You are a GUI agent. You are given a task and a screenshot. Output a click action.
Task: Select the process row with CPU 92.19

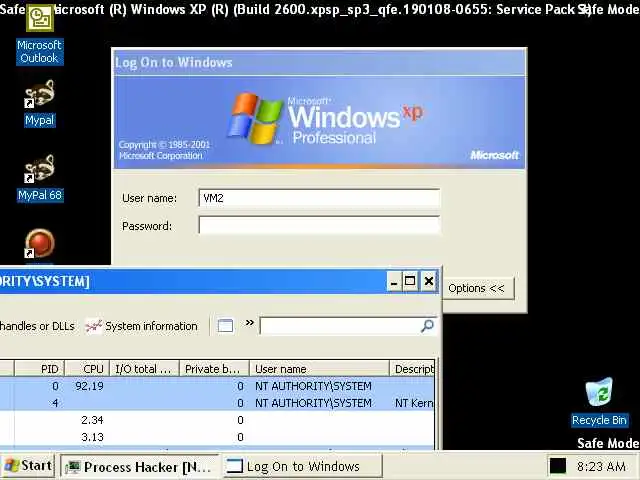(x=217, y=386)
